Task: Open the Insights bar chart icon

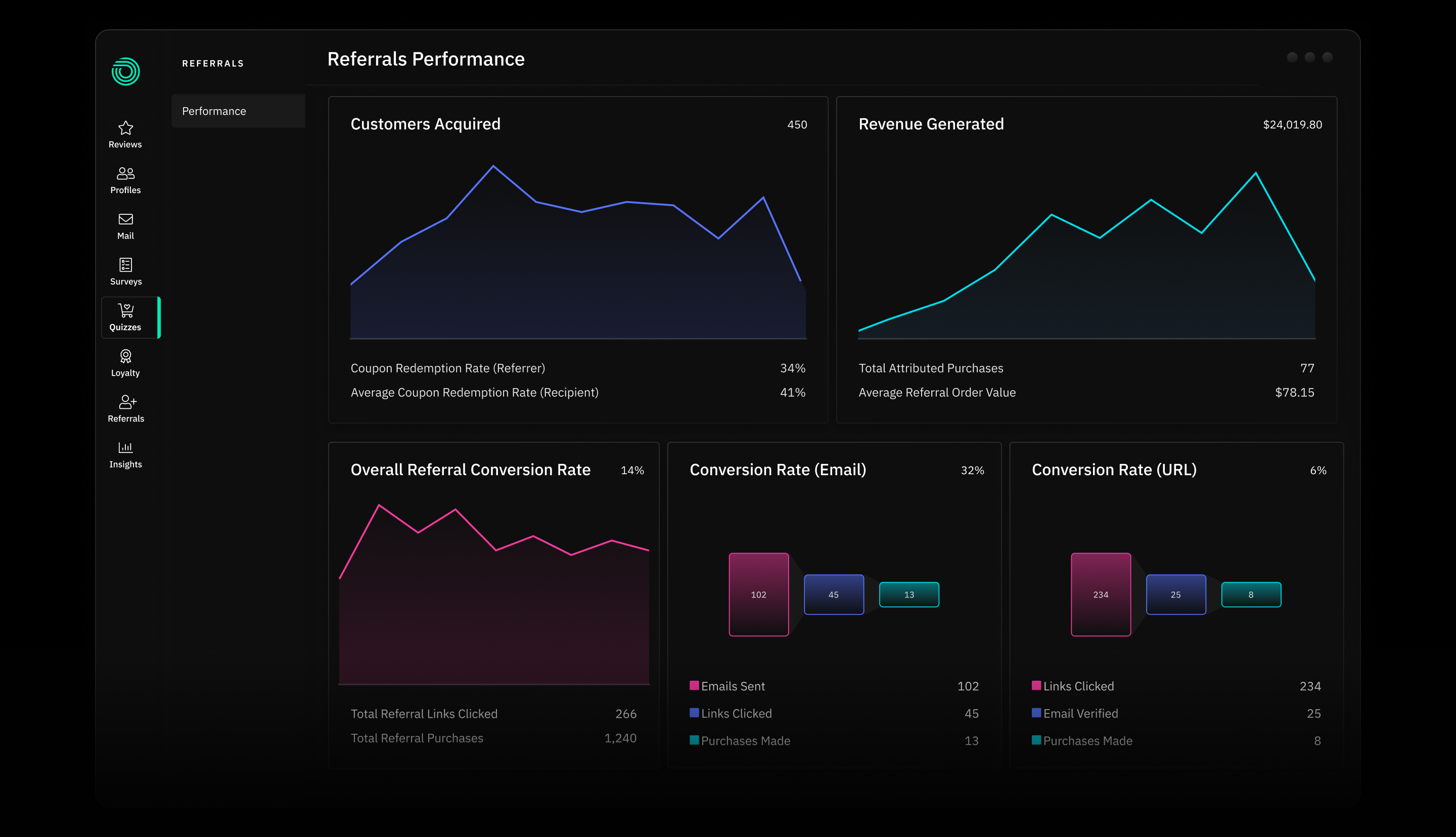Action: pyautogui.click(x=125, y=447)
